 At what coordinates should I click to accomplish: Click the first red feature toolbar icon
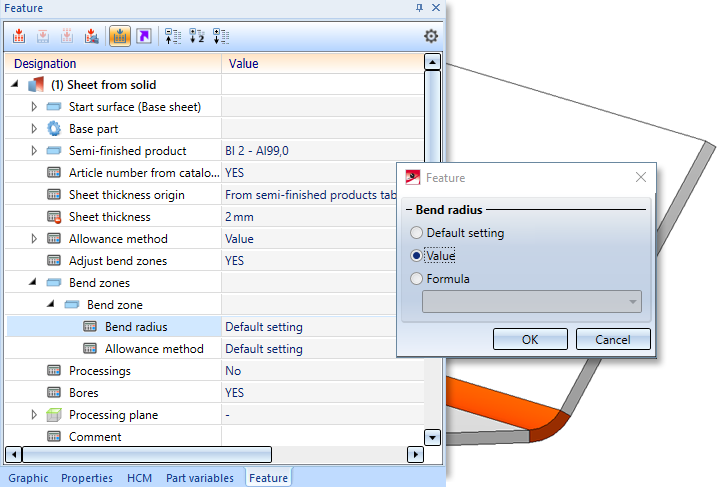tap(19, 36)
